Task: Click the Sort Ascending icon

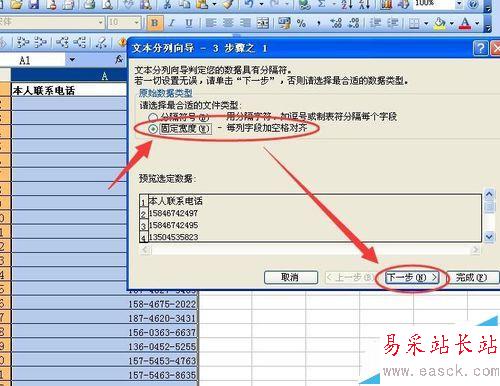Action: tap(347, 4)
